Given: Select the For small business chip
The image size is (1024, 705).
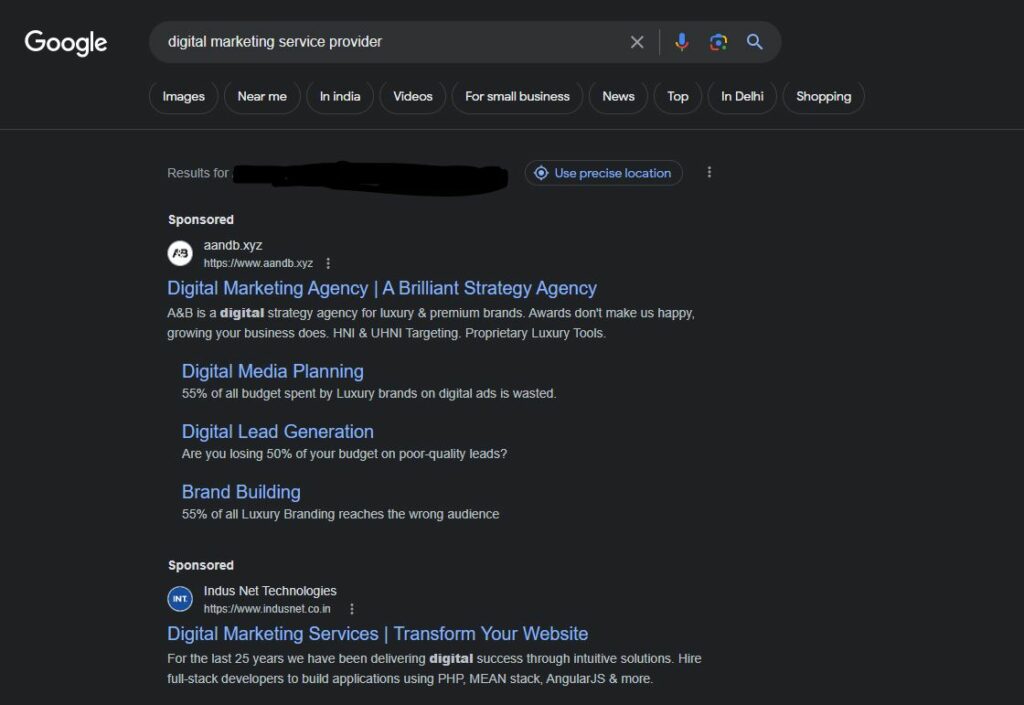Looking at the screenshot, I should point(517,97).
